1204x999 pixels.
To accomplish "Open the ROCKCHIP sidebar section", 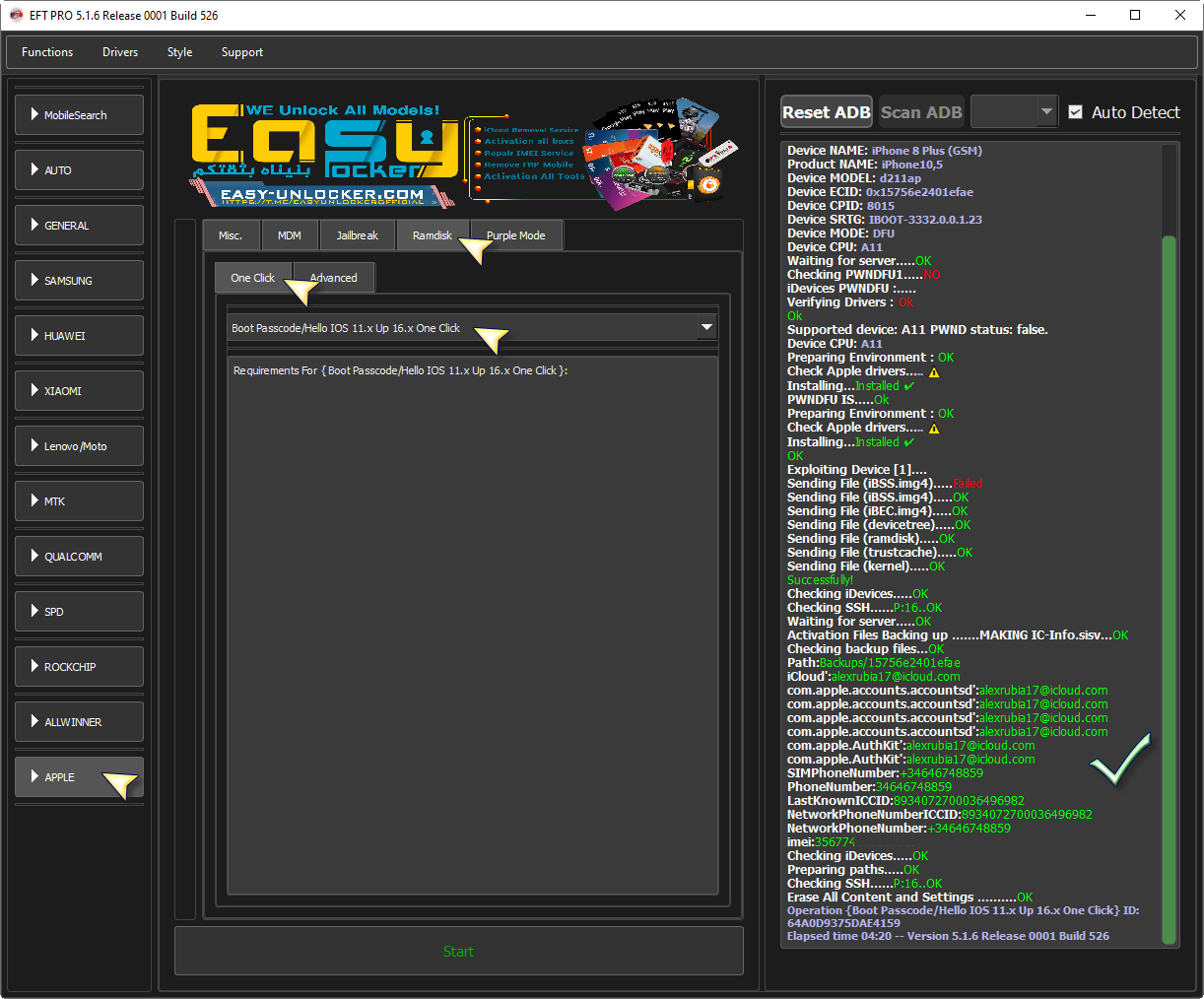I will [x=80, y=667].
